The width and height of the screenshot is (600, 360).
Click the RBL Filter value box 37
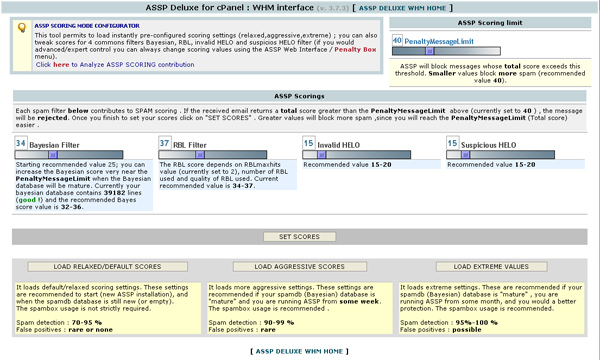[165, 143]
